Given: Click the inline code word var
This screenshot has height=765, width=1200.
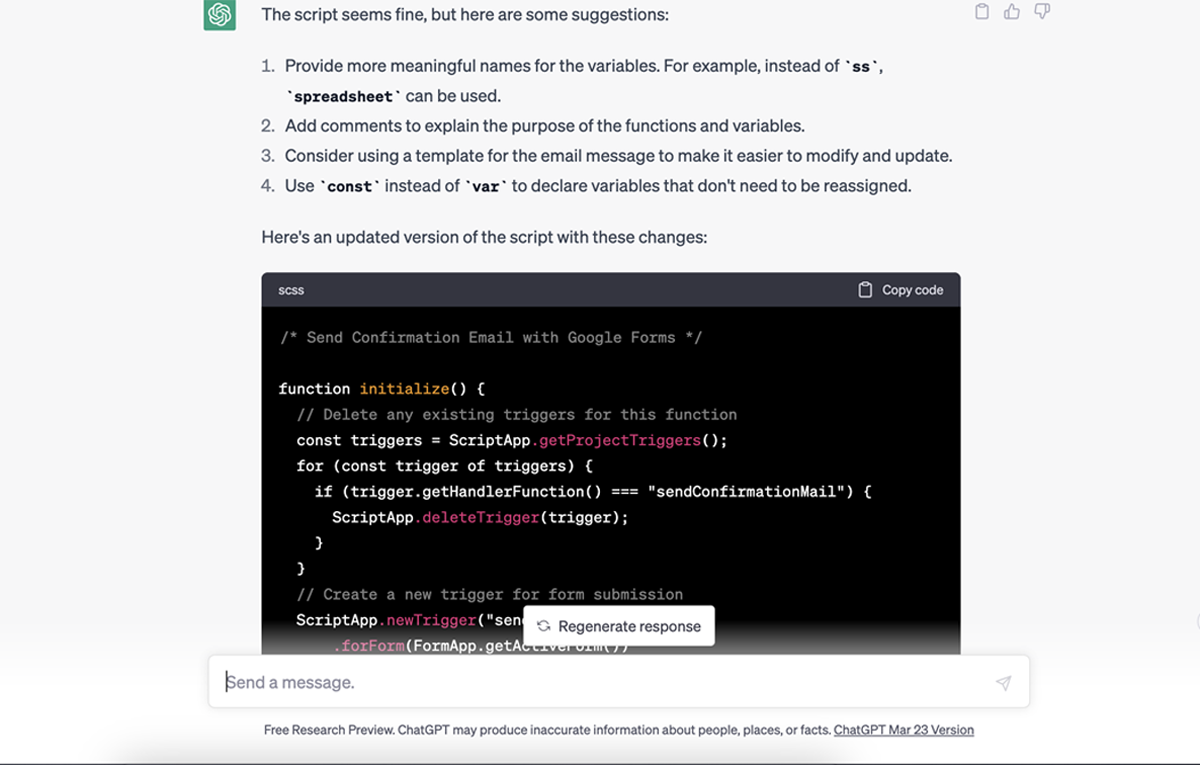Looking at the screenshot, I should coord(486,186).
